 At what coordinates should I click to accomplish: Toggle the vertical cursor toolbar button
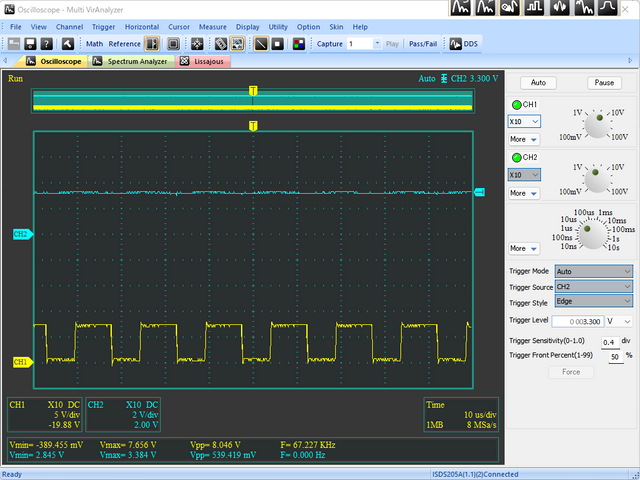point(151,44)
